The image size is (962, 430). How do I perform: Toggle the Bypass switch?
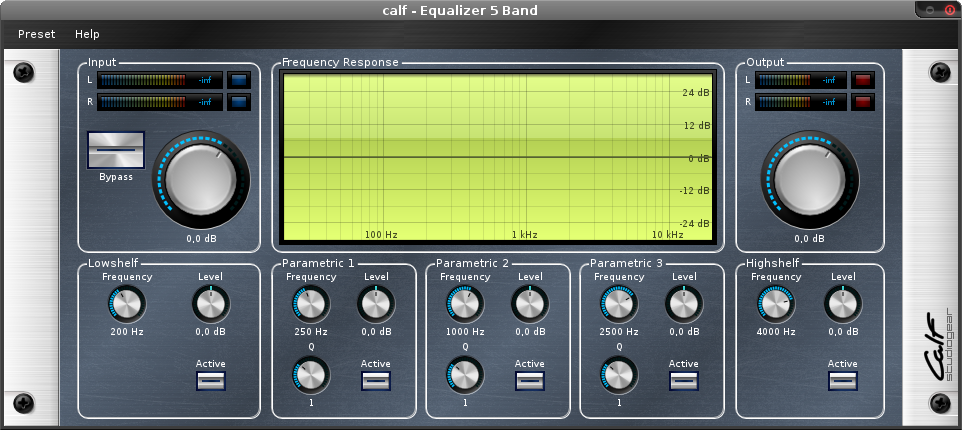coord(116,150)
